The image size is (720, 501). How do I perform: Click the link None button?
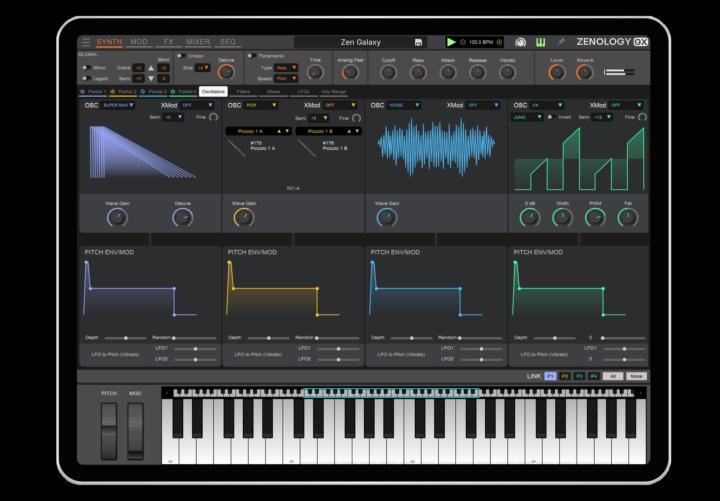[x=636, y=376]
